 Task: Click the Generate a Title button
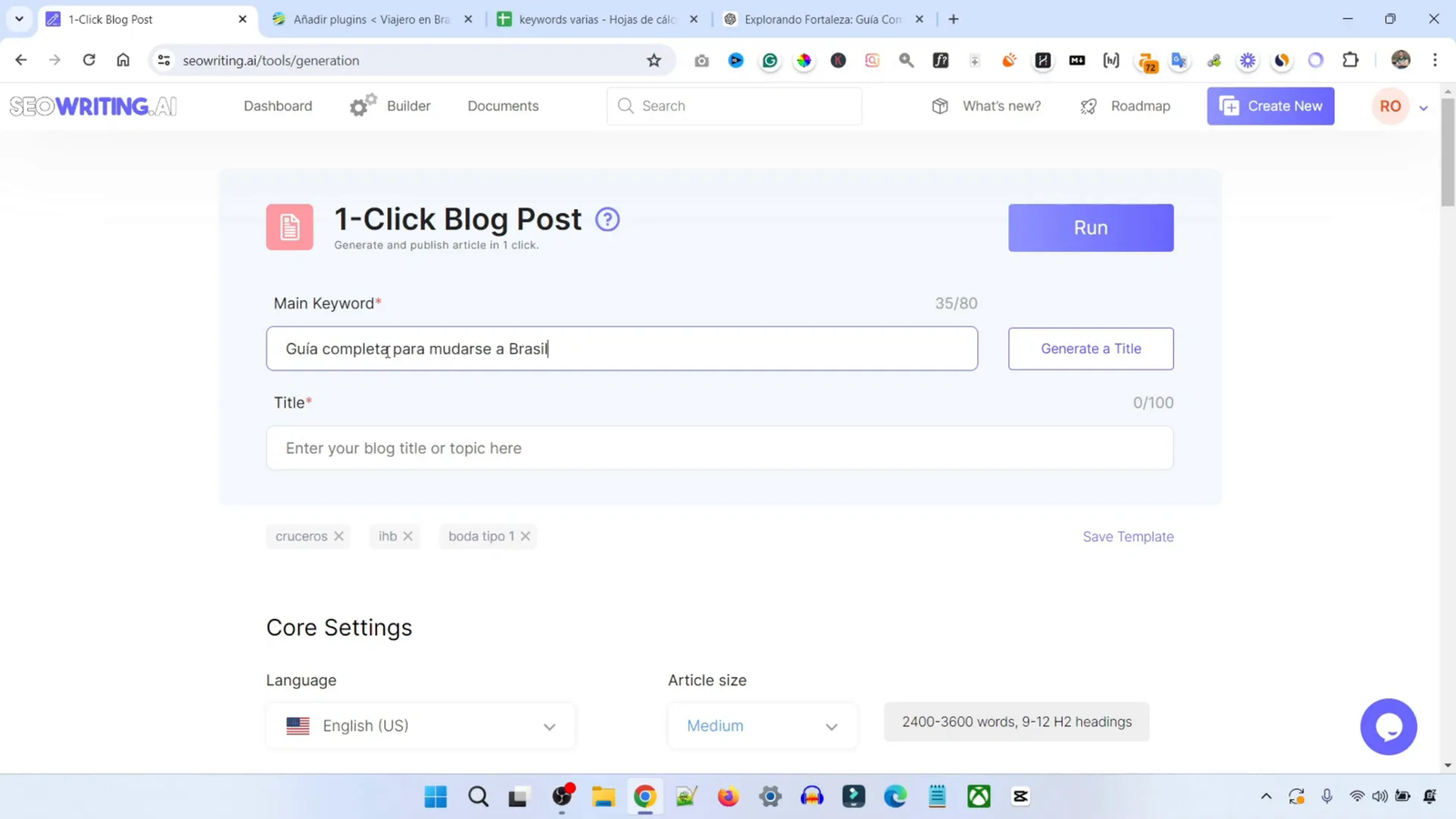click(1089, 349)
